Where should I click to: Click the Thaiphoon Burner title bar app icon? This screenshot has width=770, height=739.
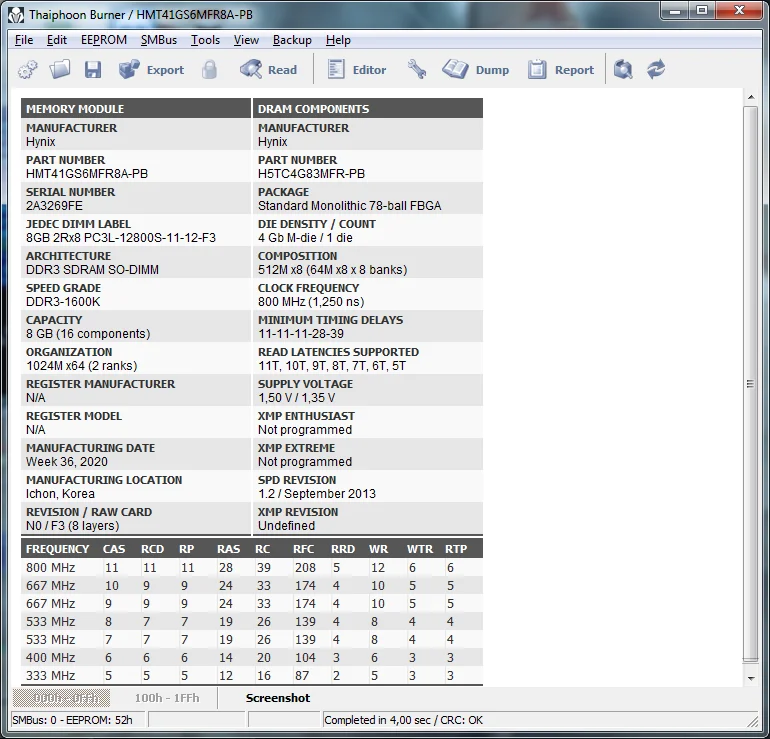(16, 15)
